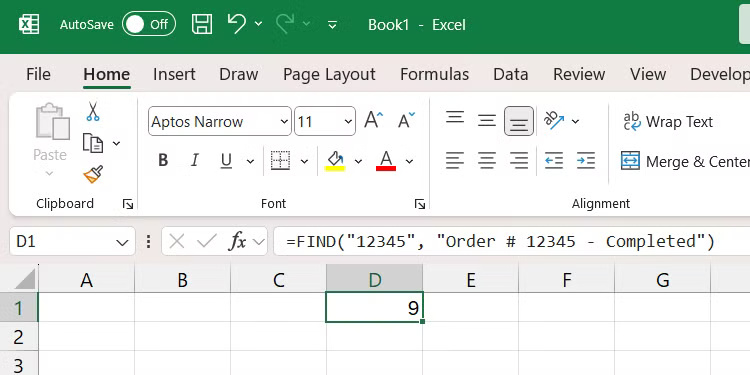Expand Paste options arrow below Paste
Image resolution: width=750 pixels, height=375 pixels.
coord(50,173)
